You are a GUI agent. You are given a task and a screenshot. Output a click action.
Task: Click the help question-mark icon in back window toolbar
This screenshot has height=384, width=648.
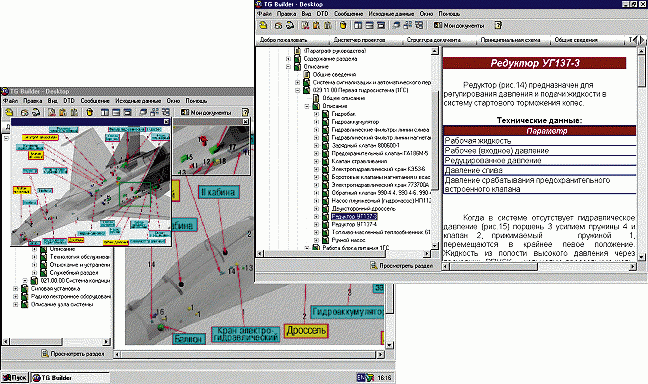click(x=245, y=112)
